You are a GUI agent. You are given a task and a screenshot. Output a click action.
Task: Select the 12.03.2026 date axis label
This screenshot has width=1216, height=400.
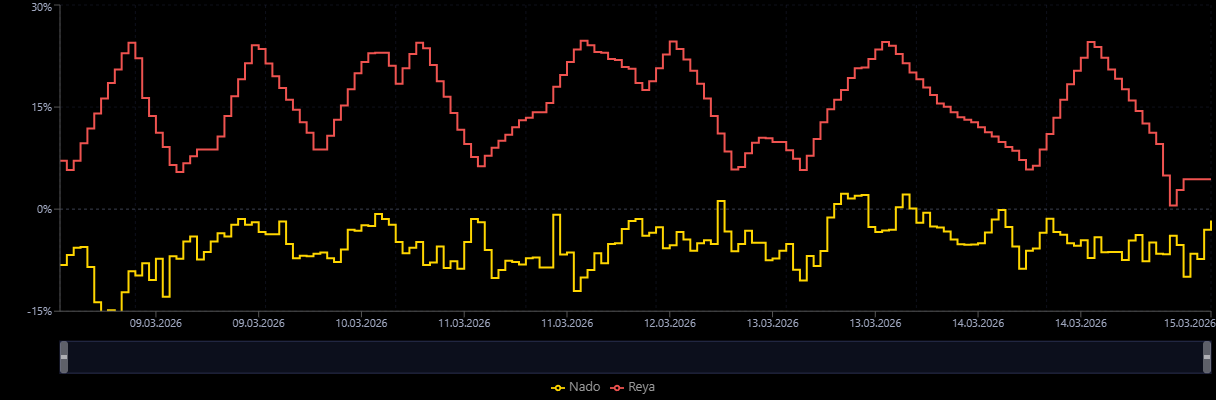[x=670, y=323]
